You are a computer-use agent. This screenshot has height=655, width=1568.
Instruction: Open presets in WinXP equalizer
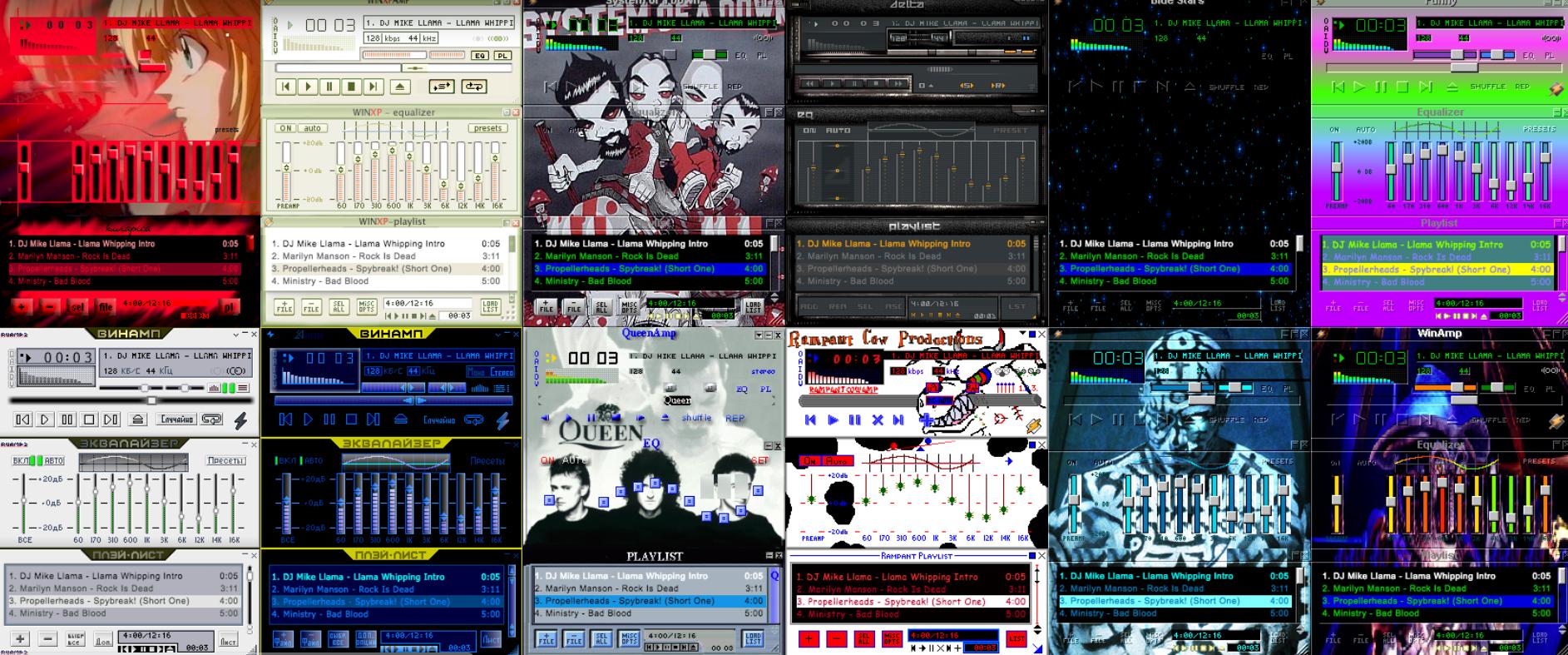pyautogui.click(x=487, y=128)
